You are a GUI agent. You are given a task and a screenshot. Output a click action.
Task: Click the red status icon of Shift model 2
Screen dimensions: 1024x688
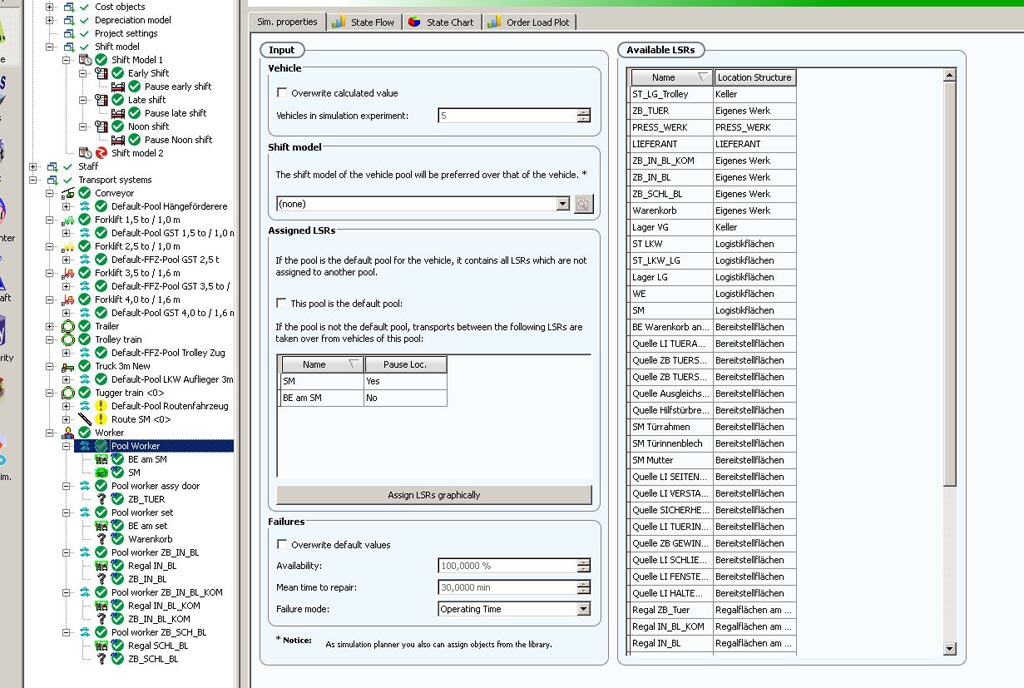click(101, 153)
